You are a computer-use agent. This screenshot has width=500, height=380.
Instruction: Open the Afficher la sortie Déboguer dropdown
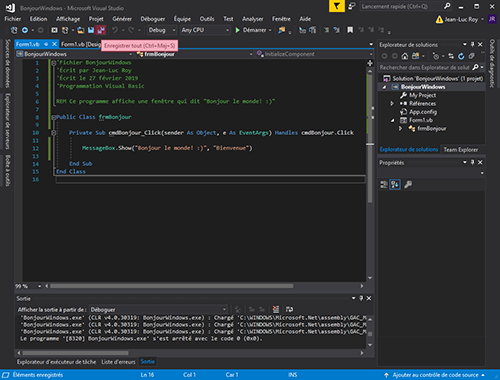[158, 309]
